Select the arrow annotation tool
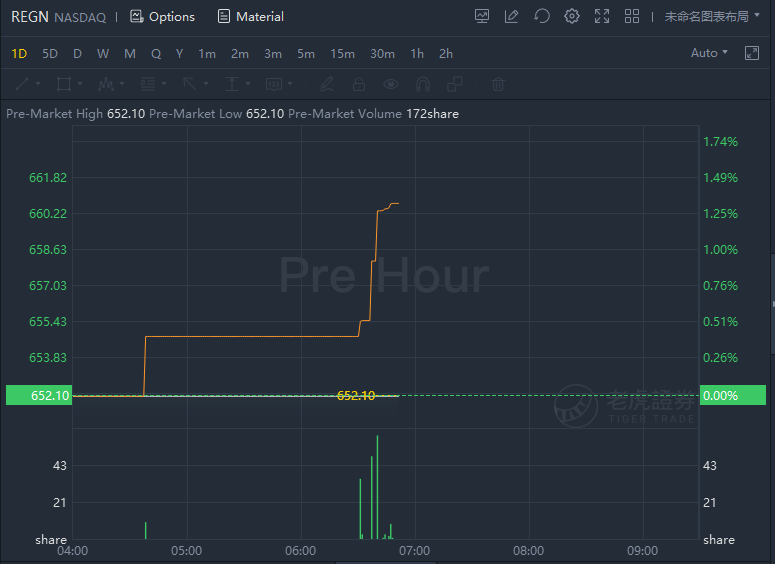Image resolution: width=775 pixels, height=564 pixels. tap(190, 84)
